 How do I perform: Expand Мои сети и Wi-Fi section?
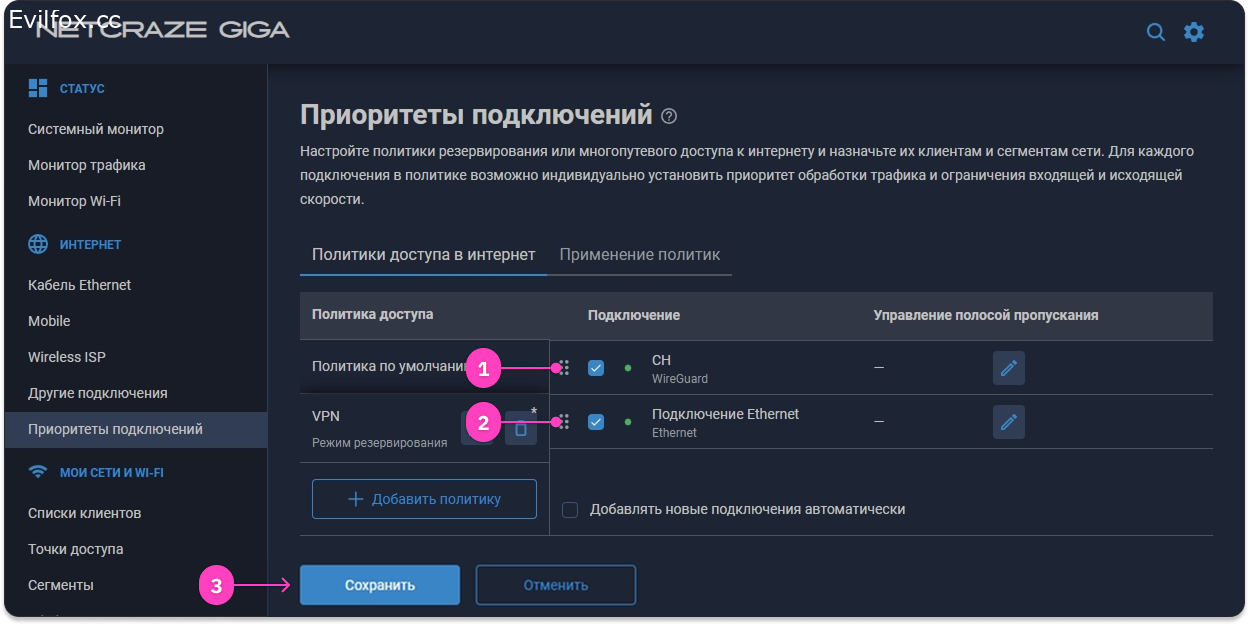pyautogui.click(x=110, y=472)
